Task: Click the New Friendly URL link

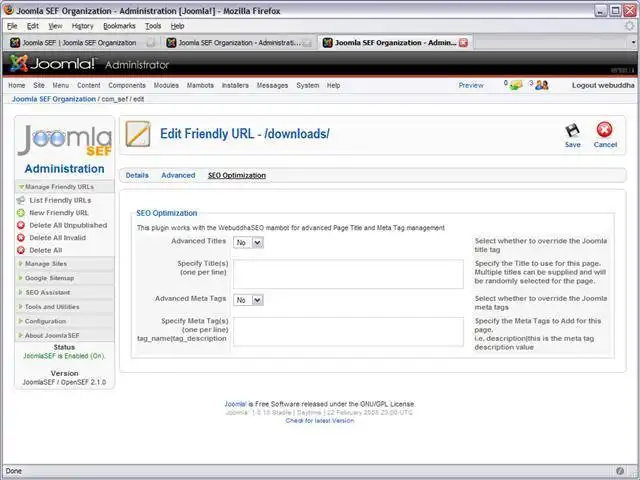Action: (x=59, y=213)
